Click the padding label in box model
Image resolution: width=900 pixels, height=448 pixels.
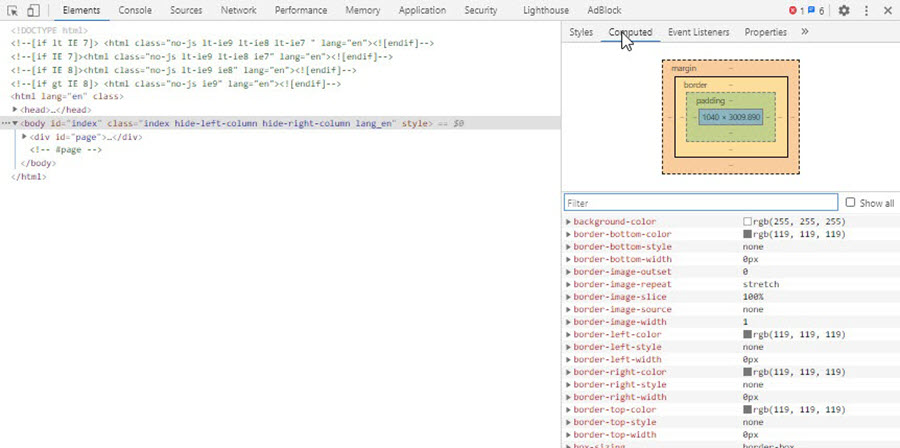coord(711,101)
